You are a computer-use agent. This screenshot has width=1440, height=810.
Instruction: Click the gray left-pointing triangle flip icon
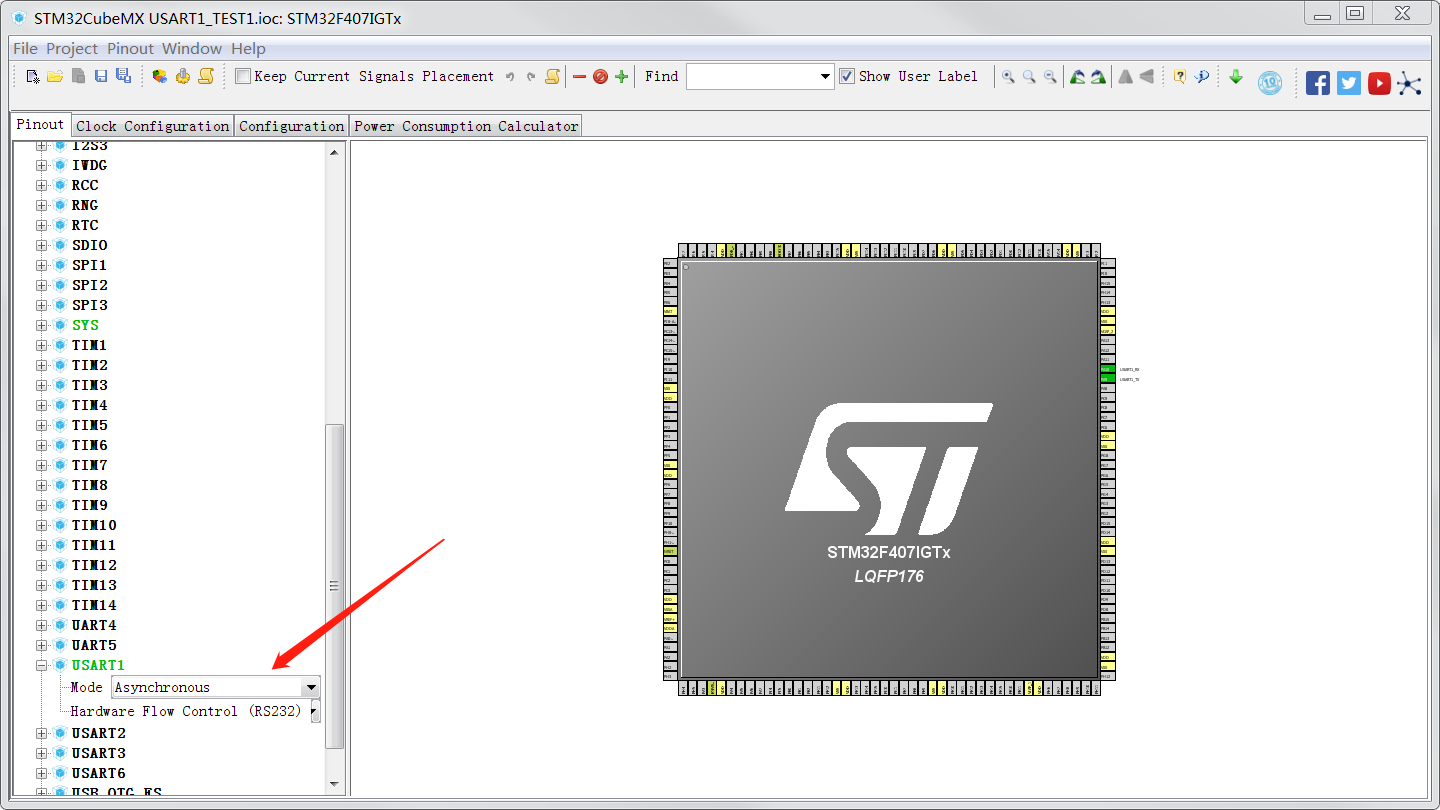(x=1146, y=76)
